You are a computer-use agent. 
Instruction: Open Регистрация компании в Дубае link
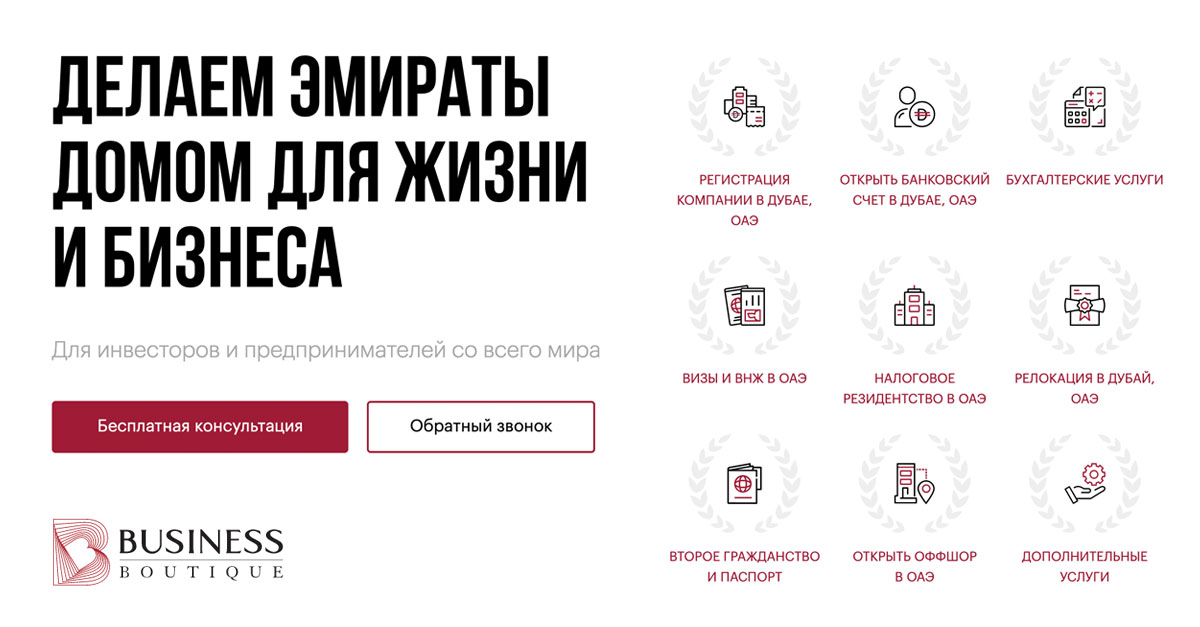(744, 200)
